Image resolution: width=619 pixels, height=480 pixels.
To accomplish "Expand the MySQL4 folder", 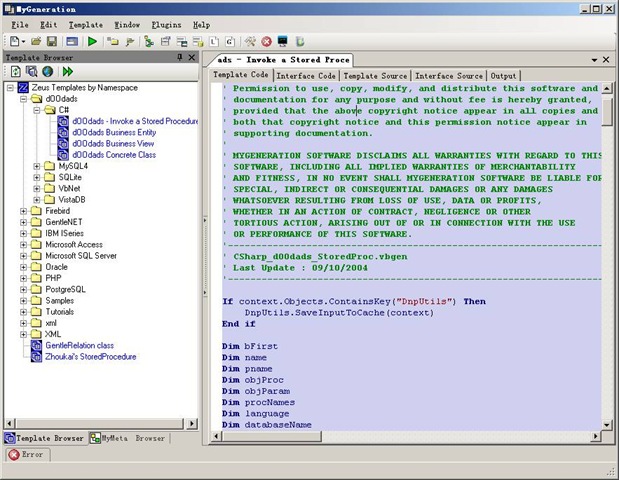I will (x=37, y=166).
